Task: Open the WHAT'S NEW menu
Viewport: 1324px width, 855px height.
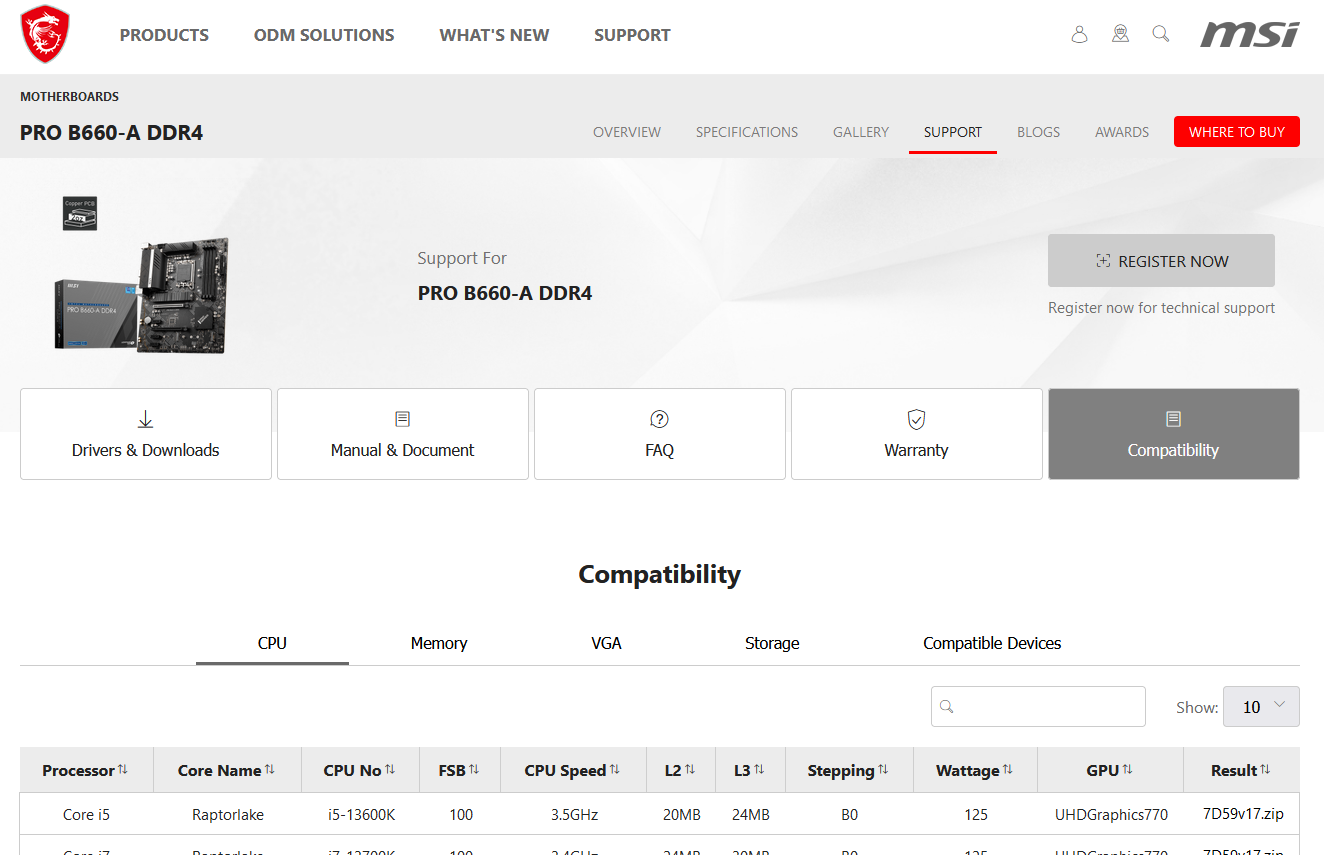Action: click(494, 35)
